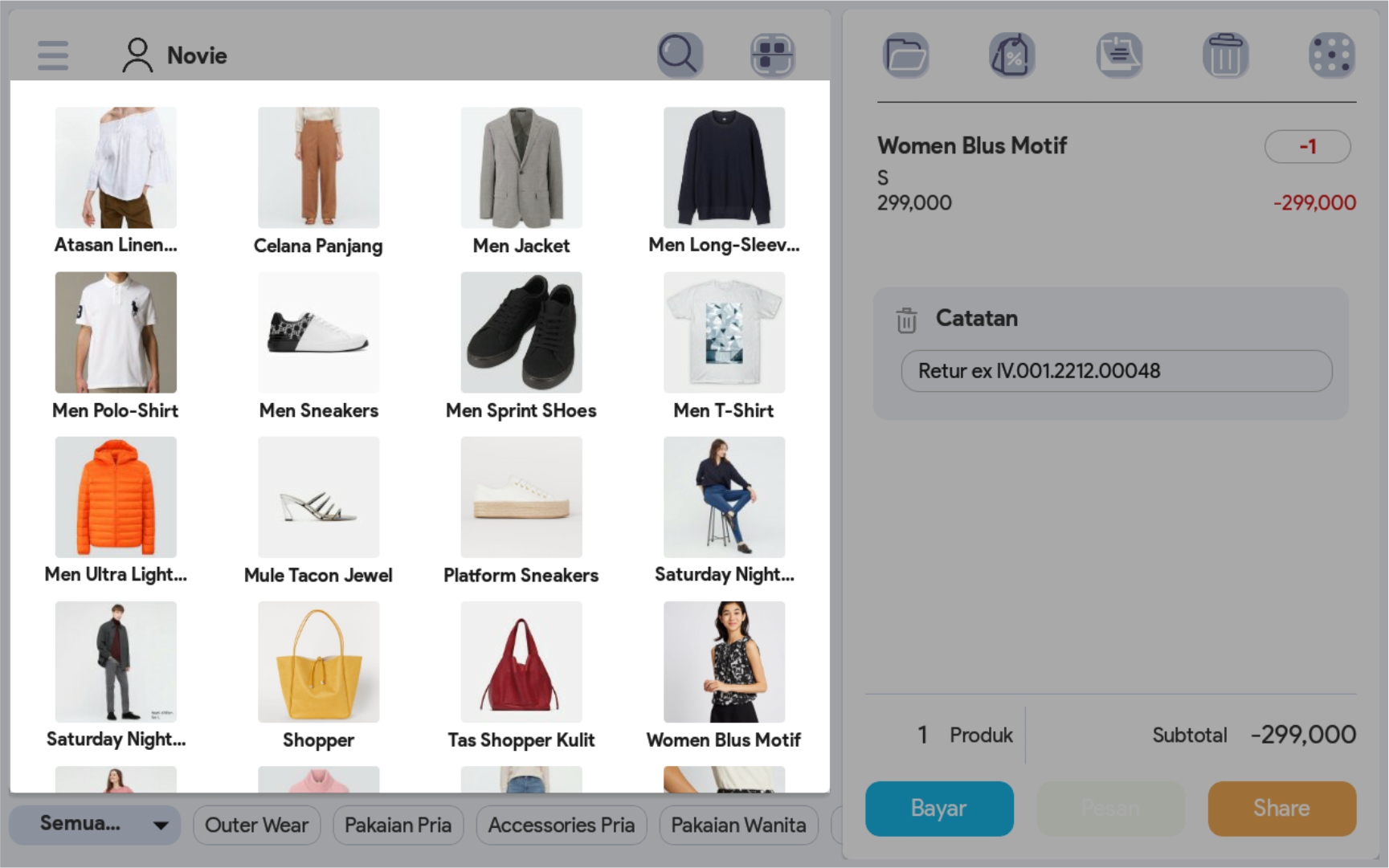Open saved orders folder icon

[x=905, y=55]
